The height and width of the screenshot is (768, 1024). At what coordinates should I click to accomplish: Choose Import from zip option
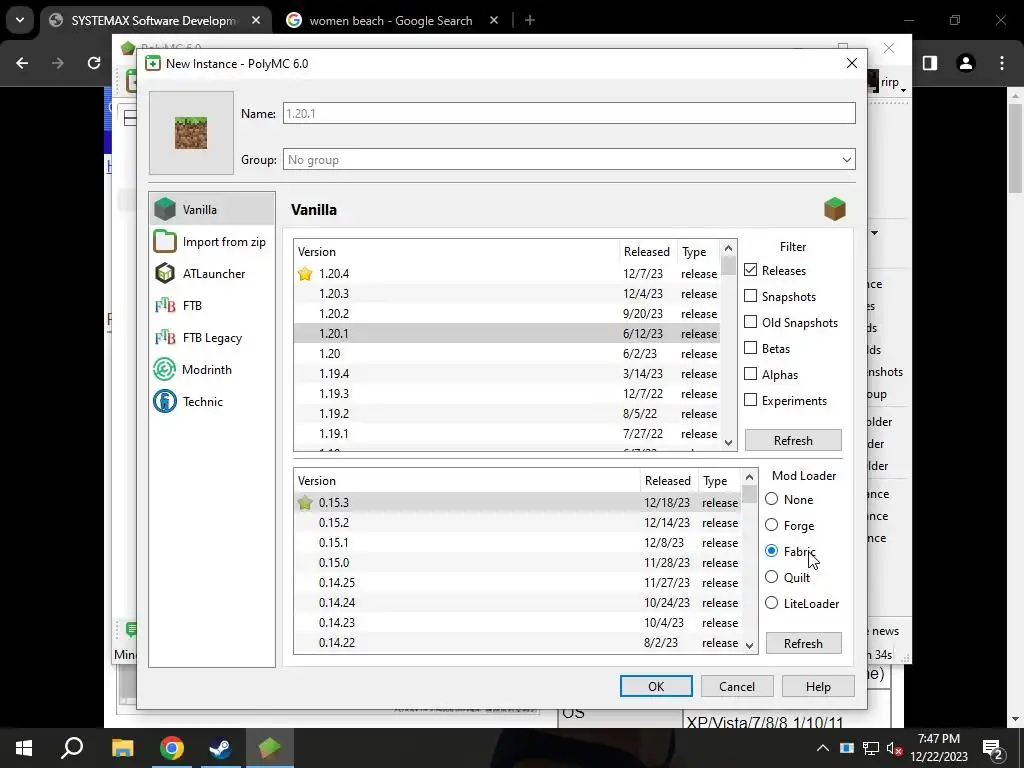point(212,242)
